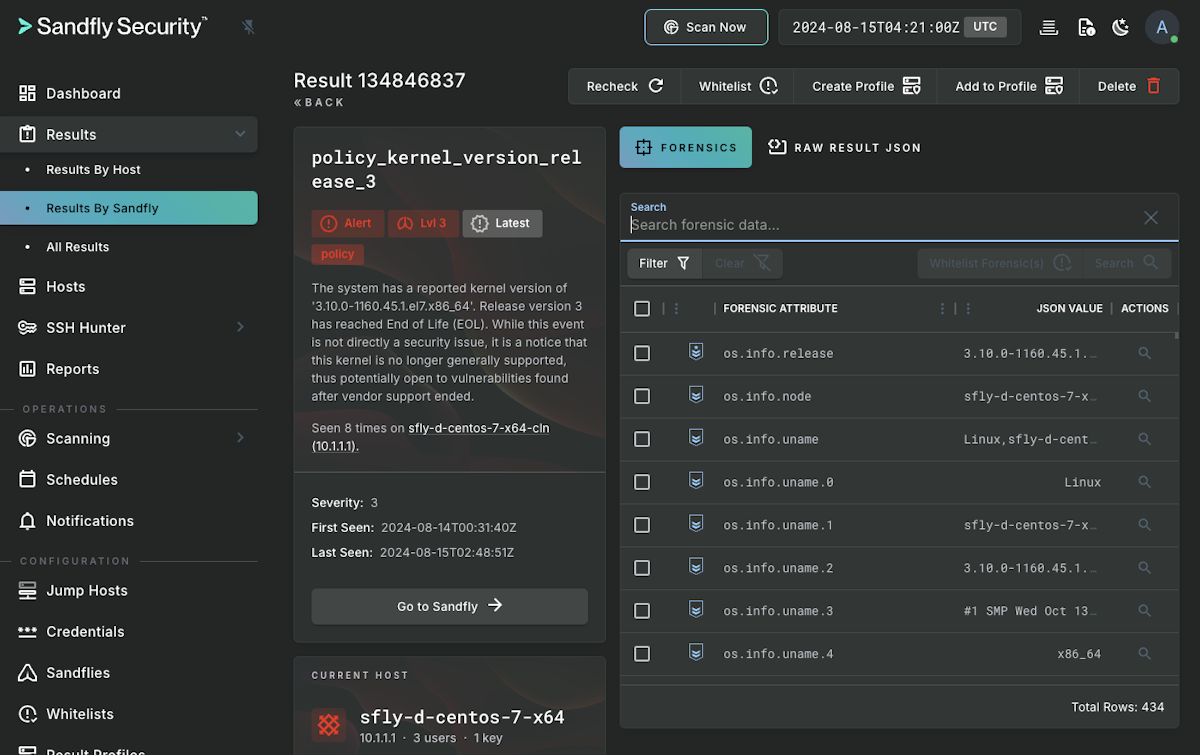Select the header select-all checkbox
Screen dimensions: 1200x755
coord(642,308)
